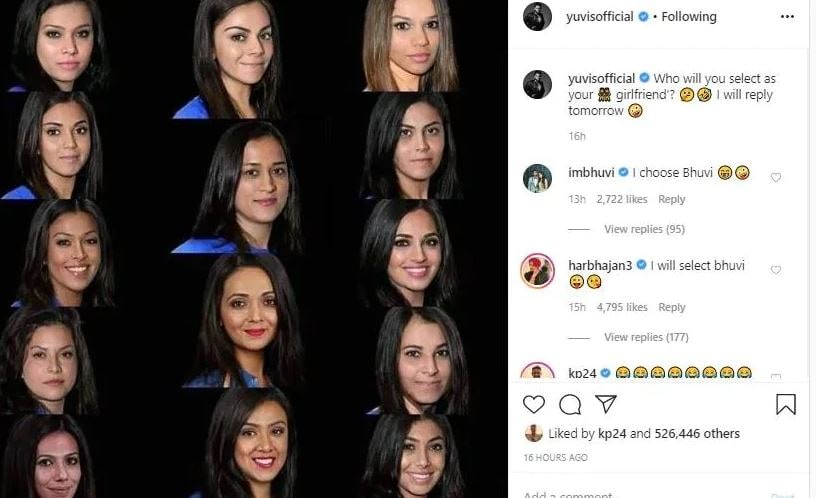View 2,722 likes on imbhuvi's comment
Image resolution: width=816 pixels, height=498 pixels.
[x=622, y=199]
